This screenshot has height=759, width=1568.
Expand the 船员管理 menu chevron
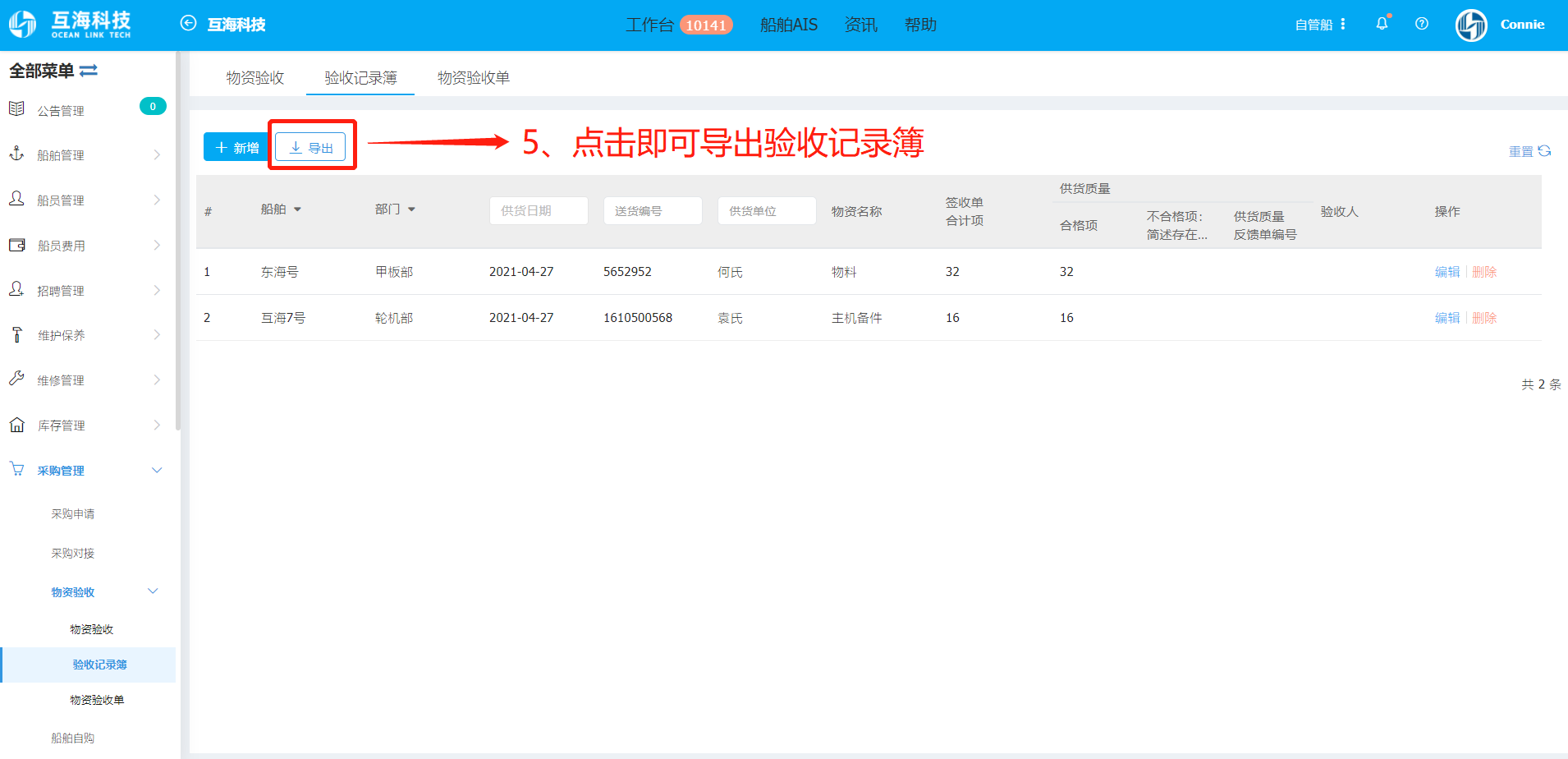tap(157, 200)
